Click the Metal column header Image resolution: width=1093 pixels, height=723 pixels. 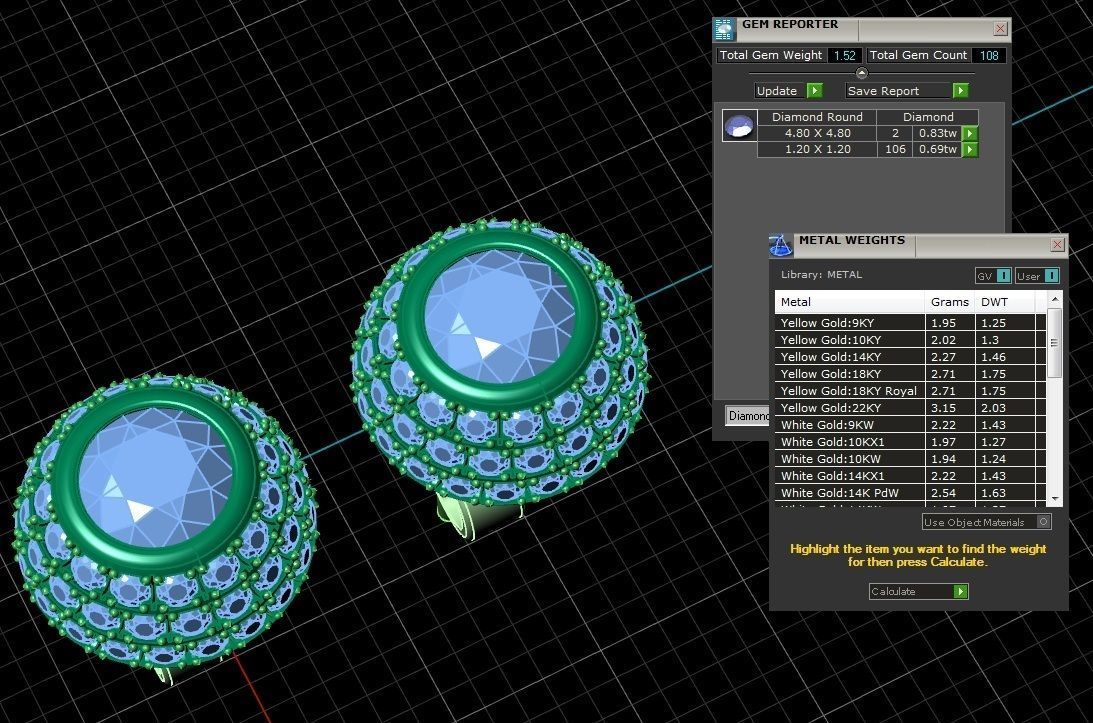click(x=850, y=302)
